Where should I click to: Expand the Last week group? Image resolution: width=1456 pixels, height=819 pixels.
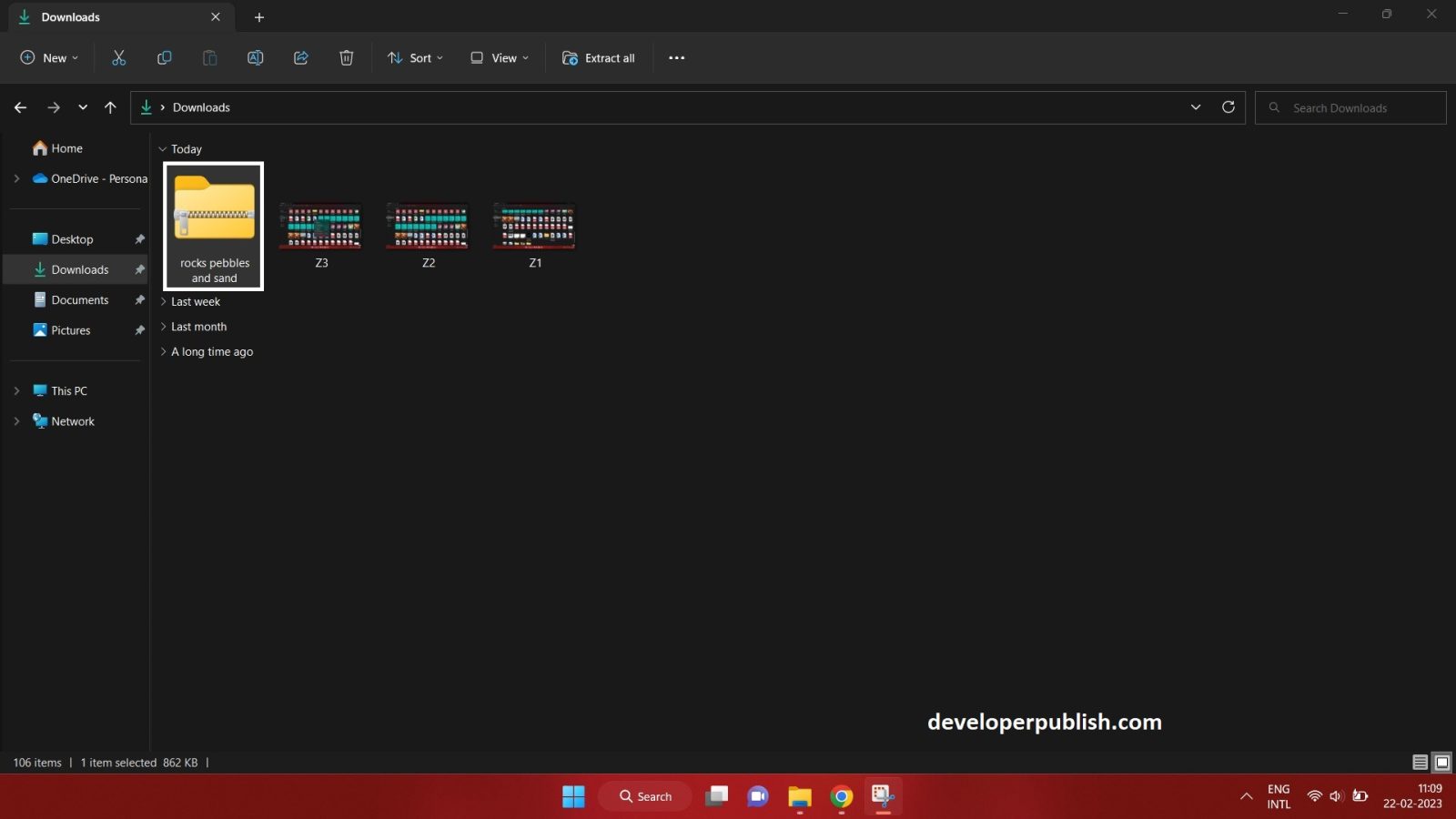tap(164, 301)
